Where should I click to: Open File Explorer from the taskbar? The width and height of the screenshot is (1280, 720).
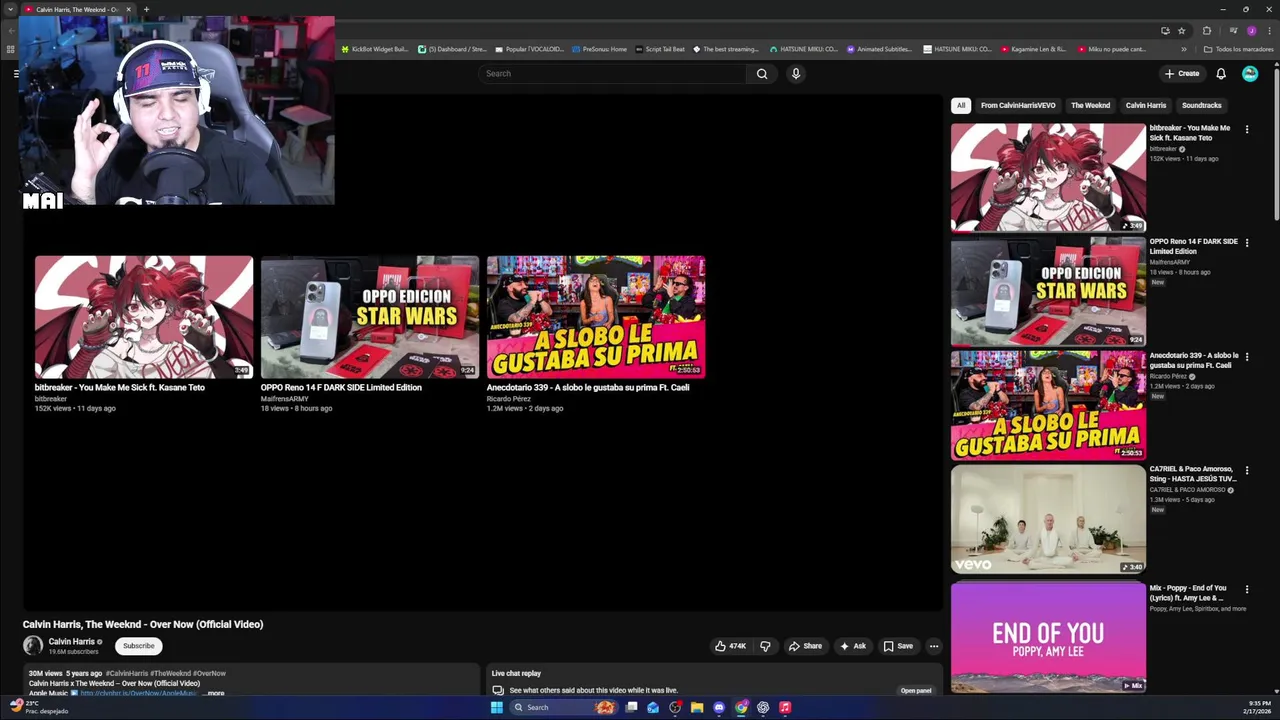point(697,707)
